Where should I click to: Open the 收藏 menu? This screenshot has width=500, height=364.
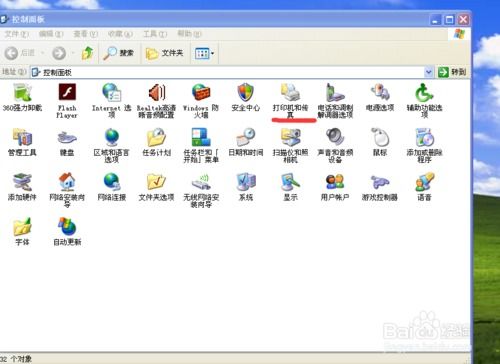coord(120,34)
